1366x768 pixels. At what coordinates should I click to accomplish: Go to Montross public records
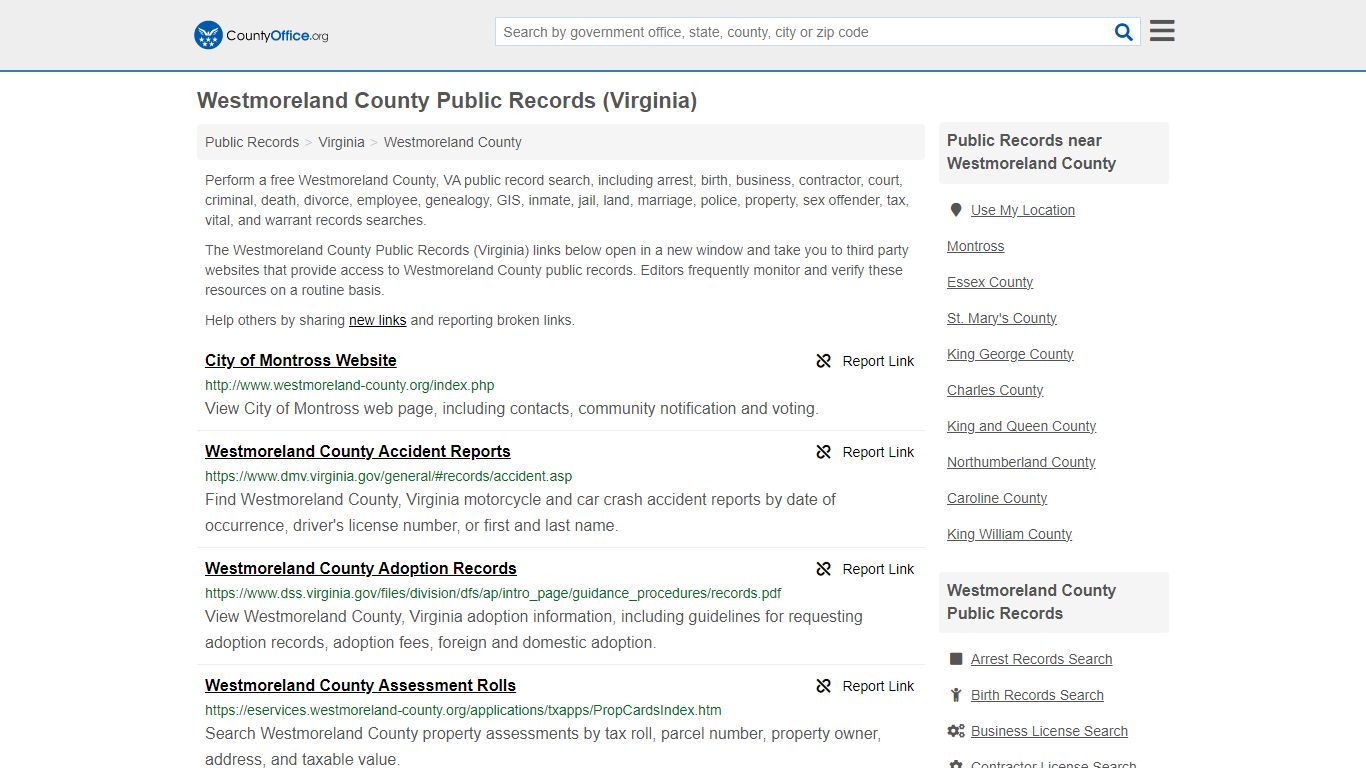(976, 246)
